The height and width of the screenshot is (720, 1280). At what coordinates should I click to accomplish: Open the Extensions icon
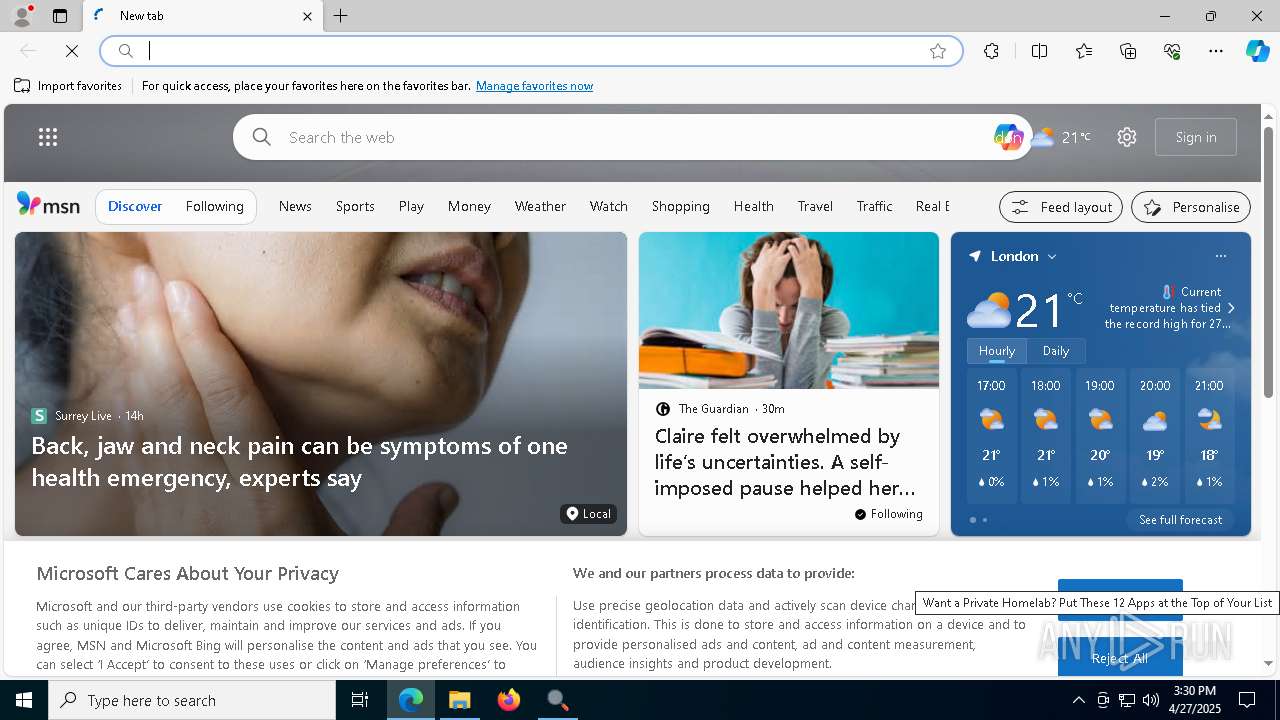point(991,51)
